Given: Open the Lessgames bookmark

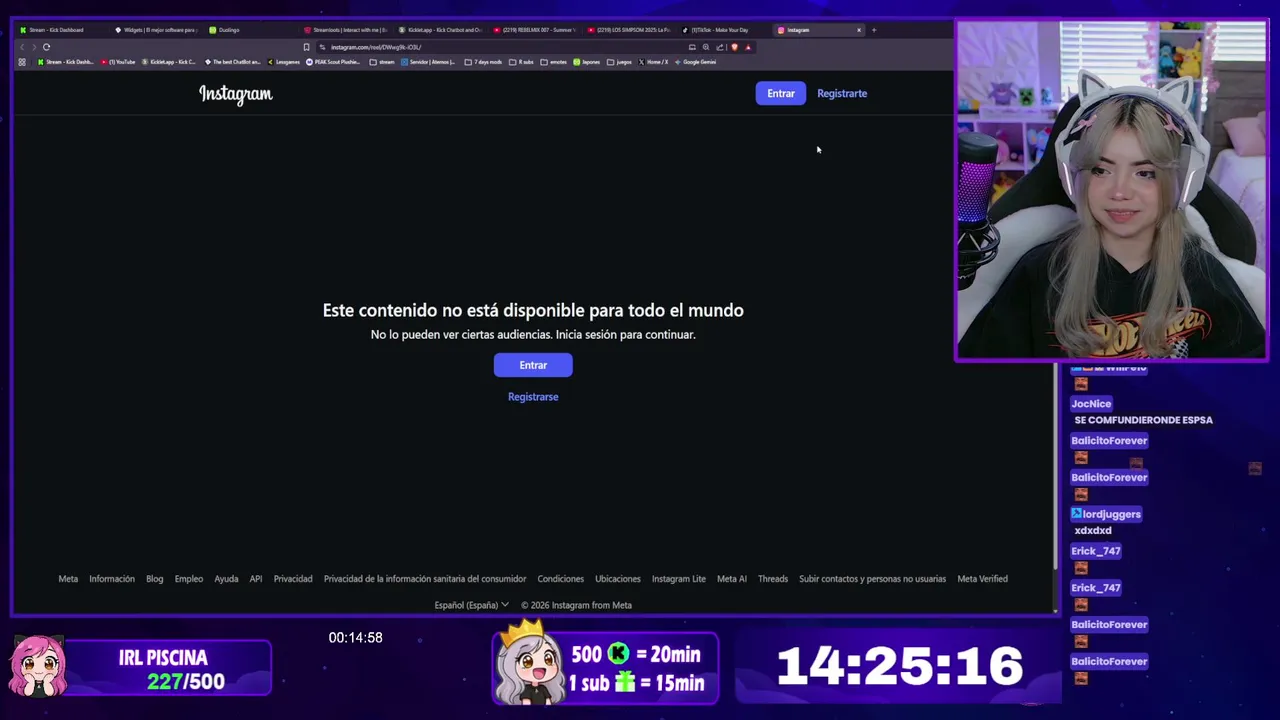Looking at the screenshot, I should click(x=284, y=62).
